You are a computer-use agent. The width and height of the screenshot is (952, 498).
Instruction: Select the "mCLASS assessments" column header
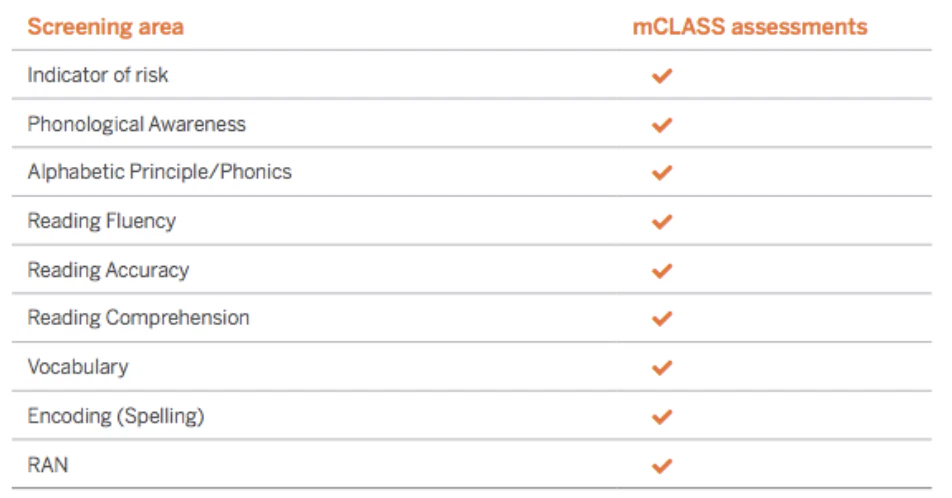pos(750,27)
